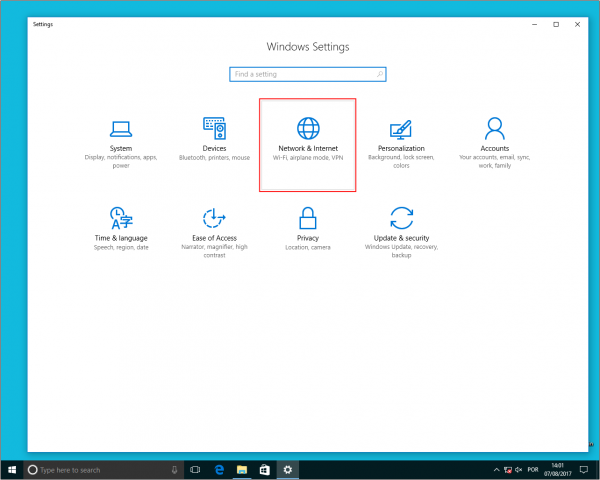The image size is (600, 480).
Task: Open the Devices keyboard and speaker icon
Action: click(x=215, y=128)
